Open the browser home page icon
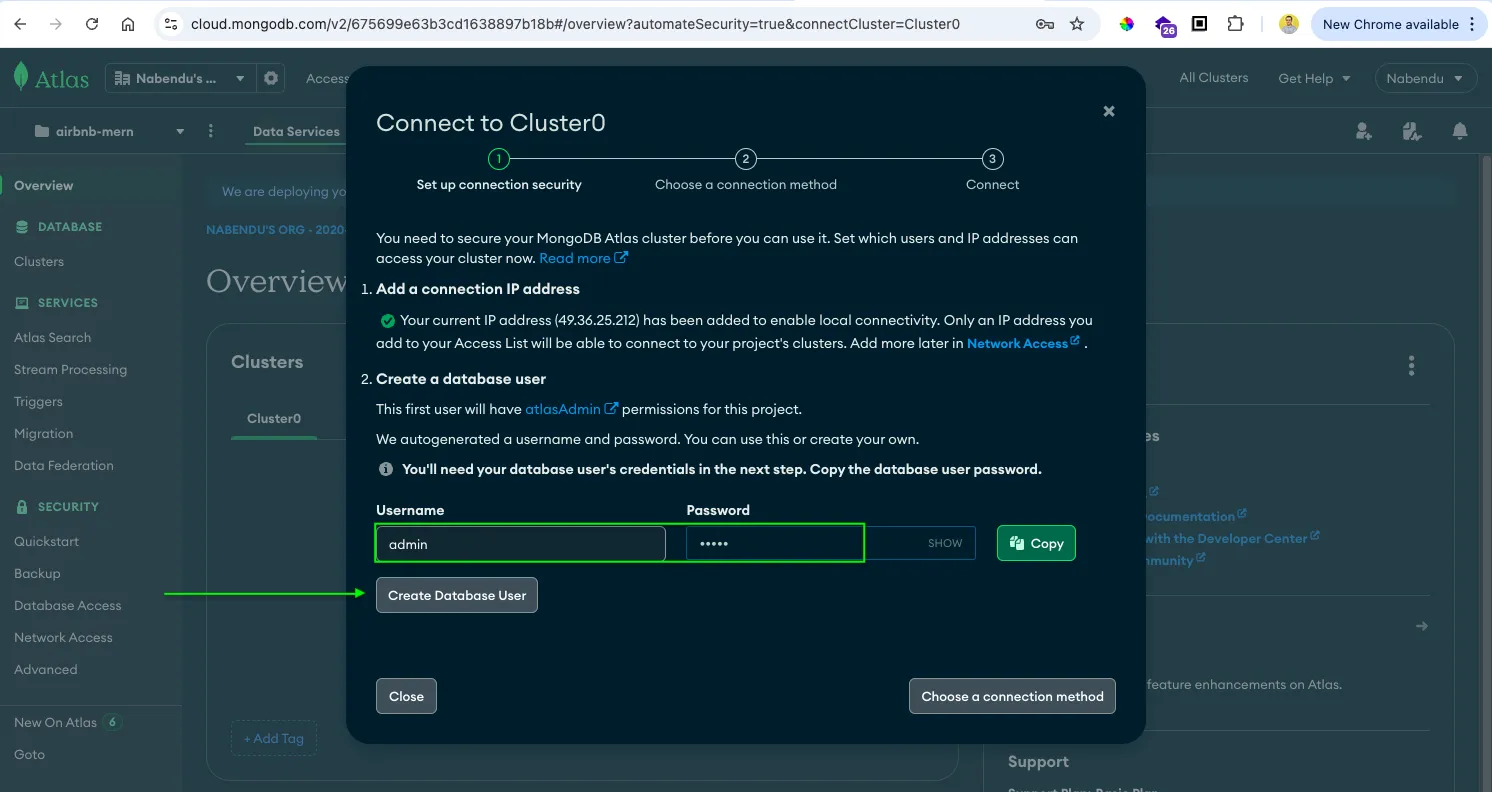This screenshot has width=1492, height=792. (x=128, y=24)
